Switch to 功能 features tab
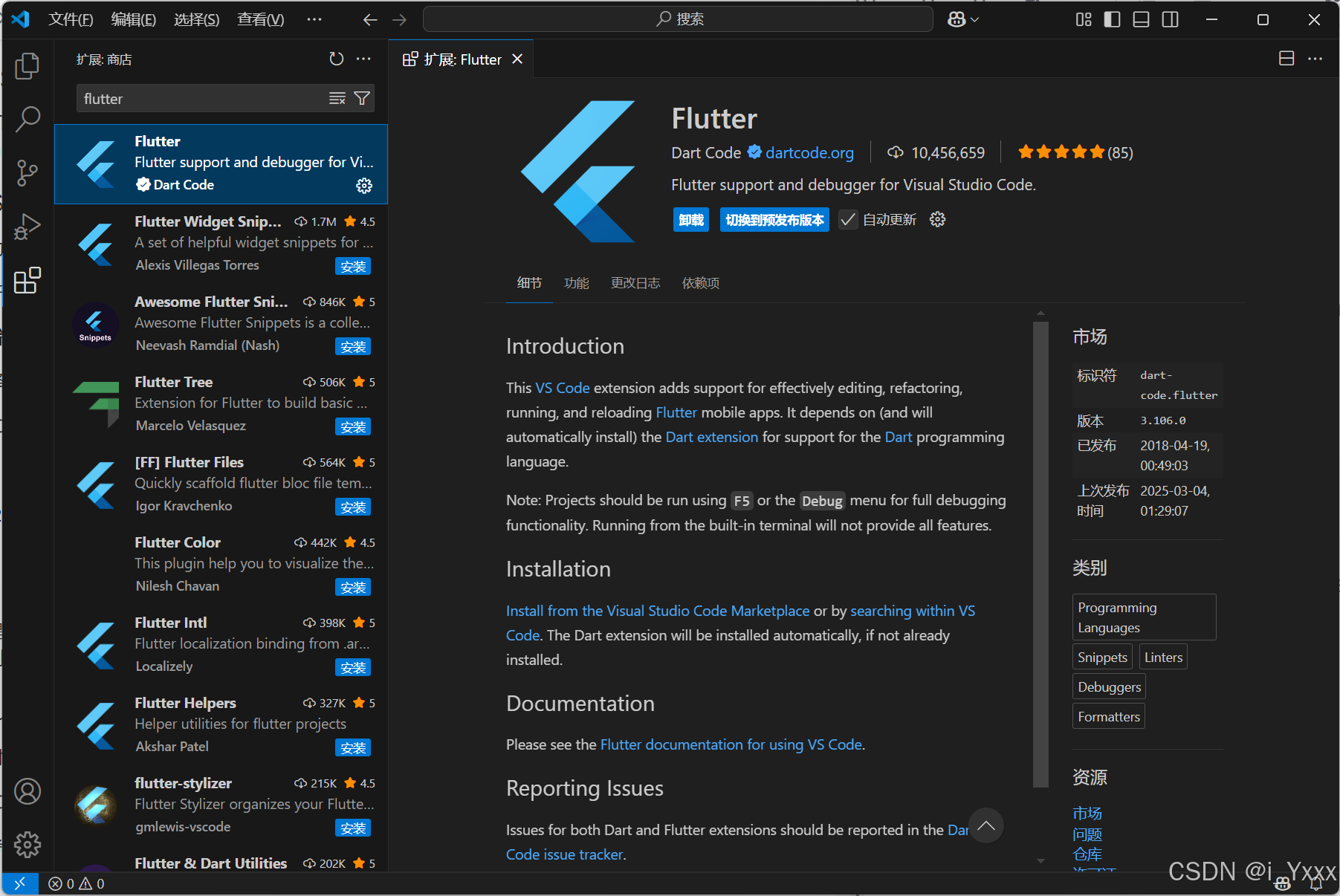The image size is (1340, 896). (x=577, y=283)
